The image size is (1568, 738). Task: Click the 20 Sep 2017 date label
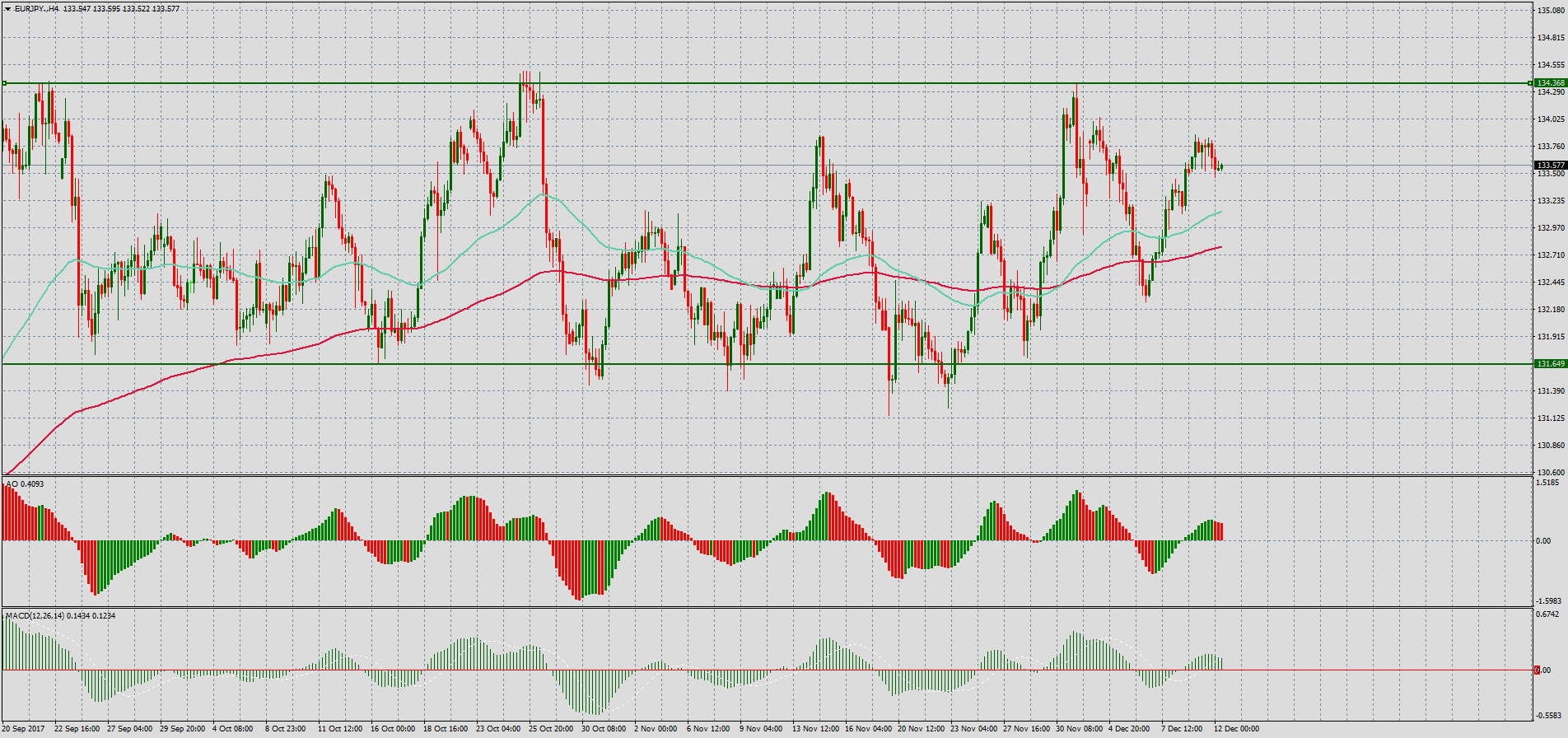24,729
